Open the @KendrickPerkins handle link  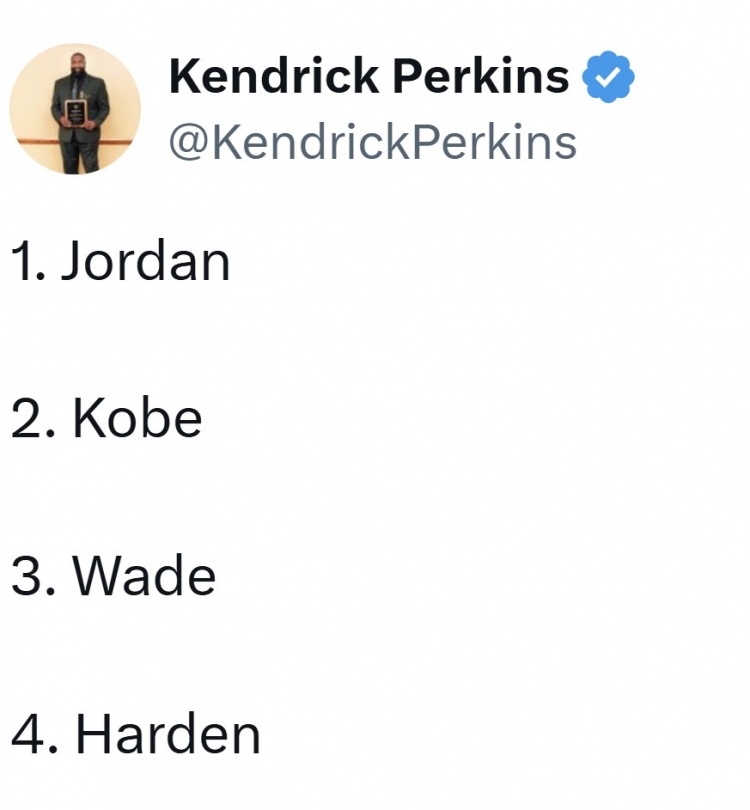click(372, 141)
